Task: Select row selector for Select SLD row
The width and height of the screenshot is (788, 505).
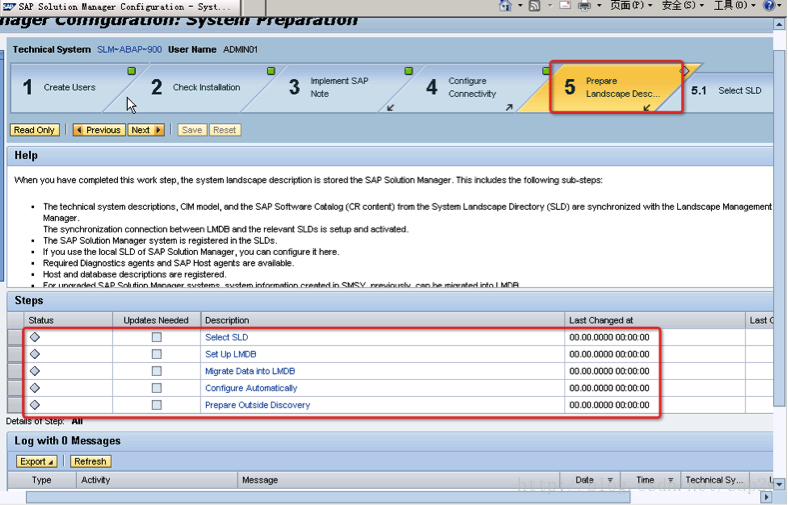Action: click(15, 337)
